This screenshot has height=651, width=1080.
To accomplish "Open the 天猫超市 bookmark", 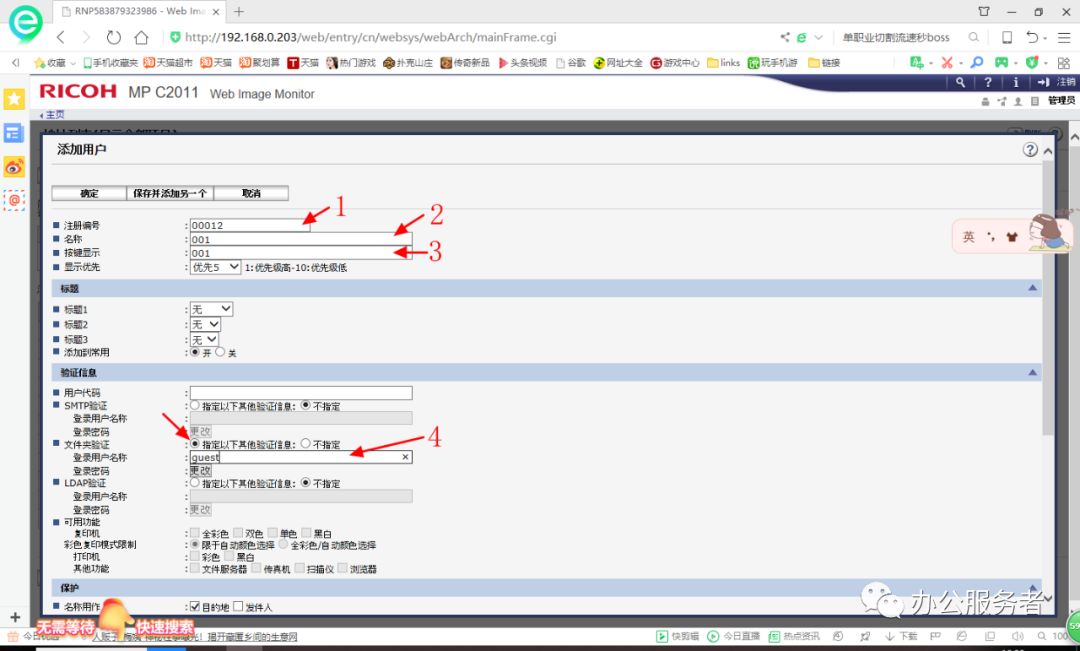I will 168,63.
